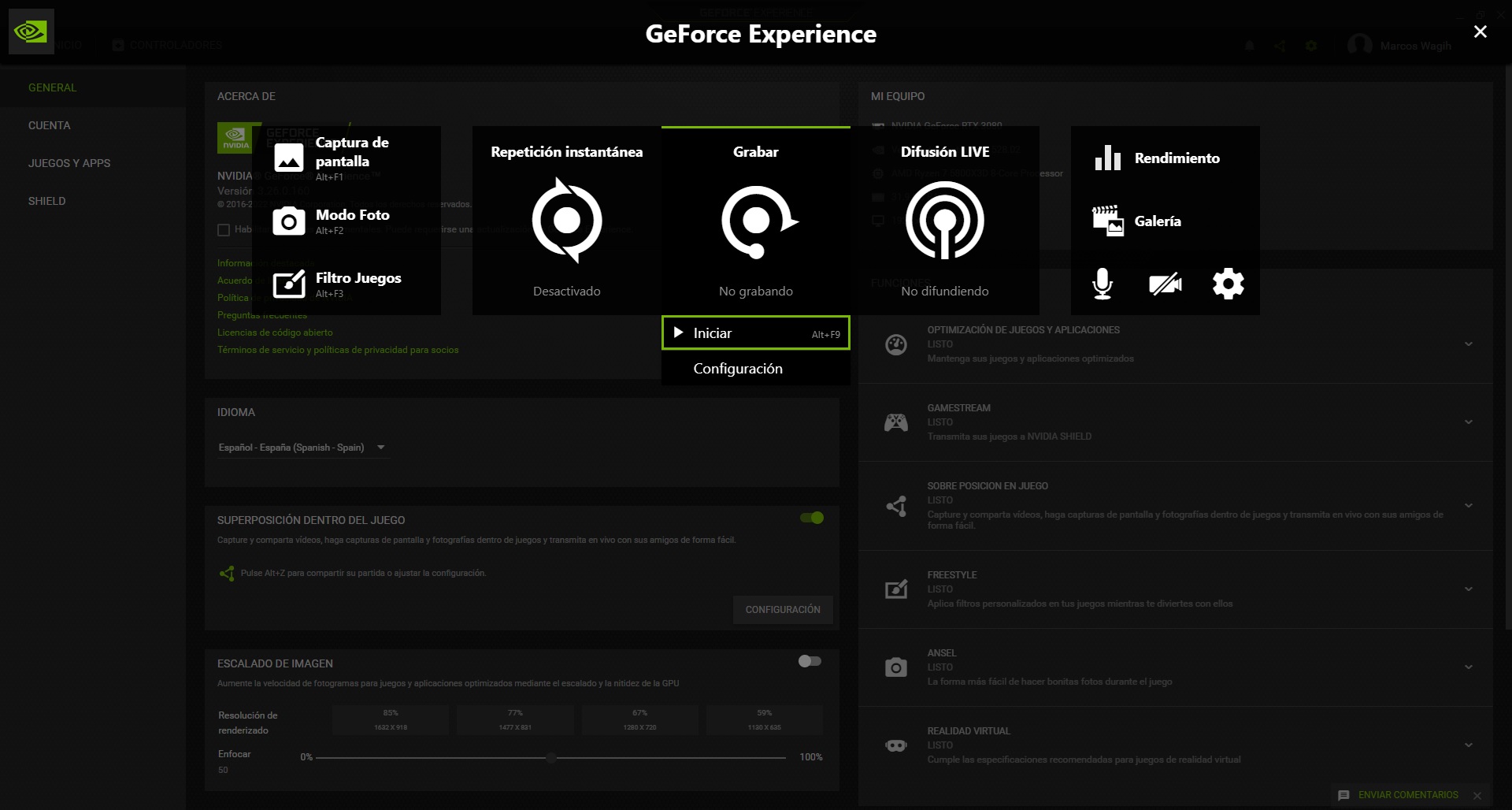
Task: Enable the Escalado de imagen toggle
Action: [808, 662]
